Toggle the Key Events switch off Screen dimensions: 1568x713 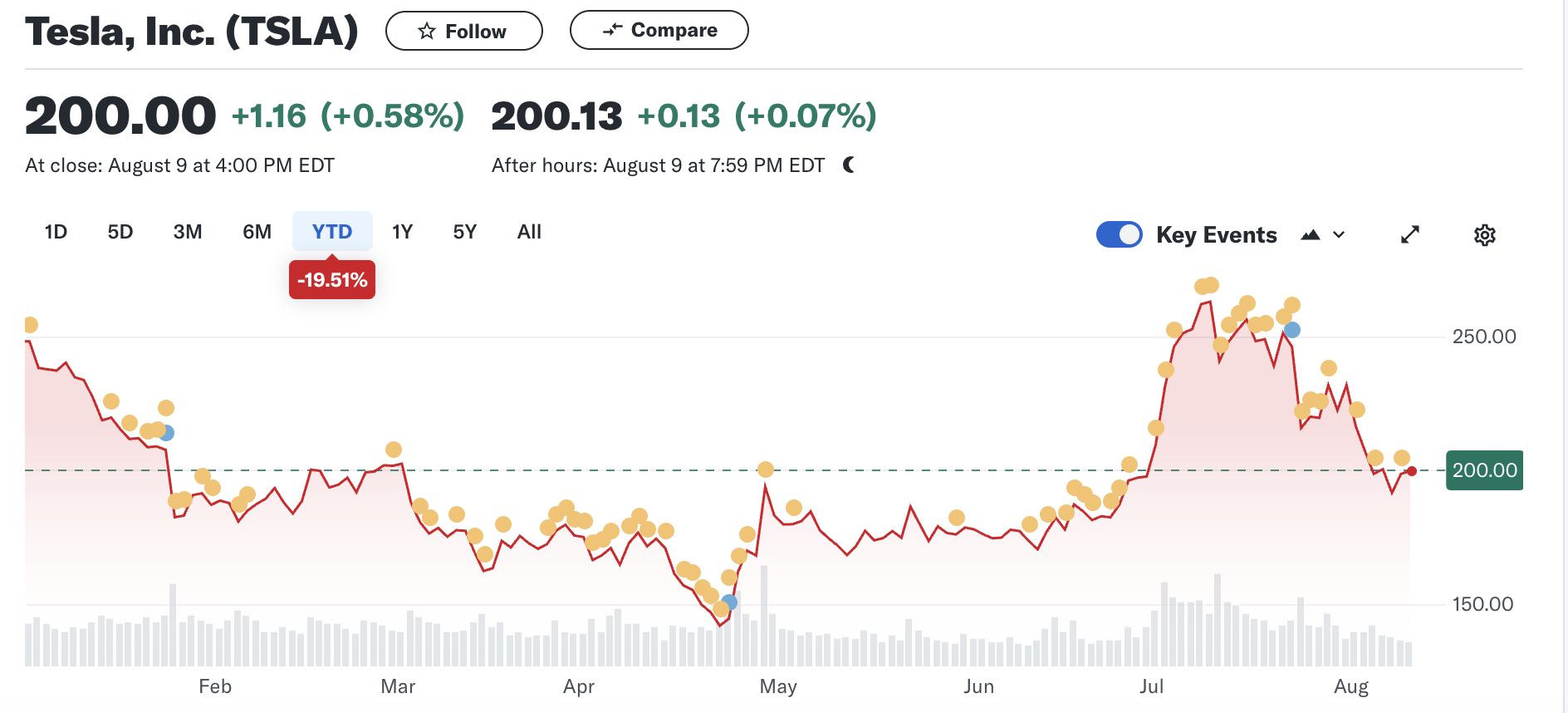pos(1119,235)
